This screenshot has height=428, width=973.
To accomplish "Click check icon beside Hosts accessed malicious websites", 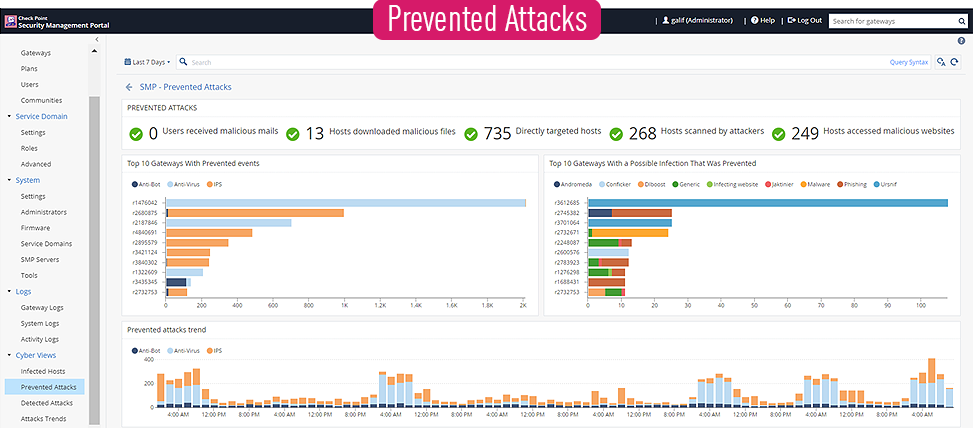I will click(779, 134).
